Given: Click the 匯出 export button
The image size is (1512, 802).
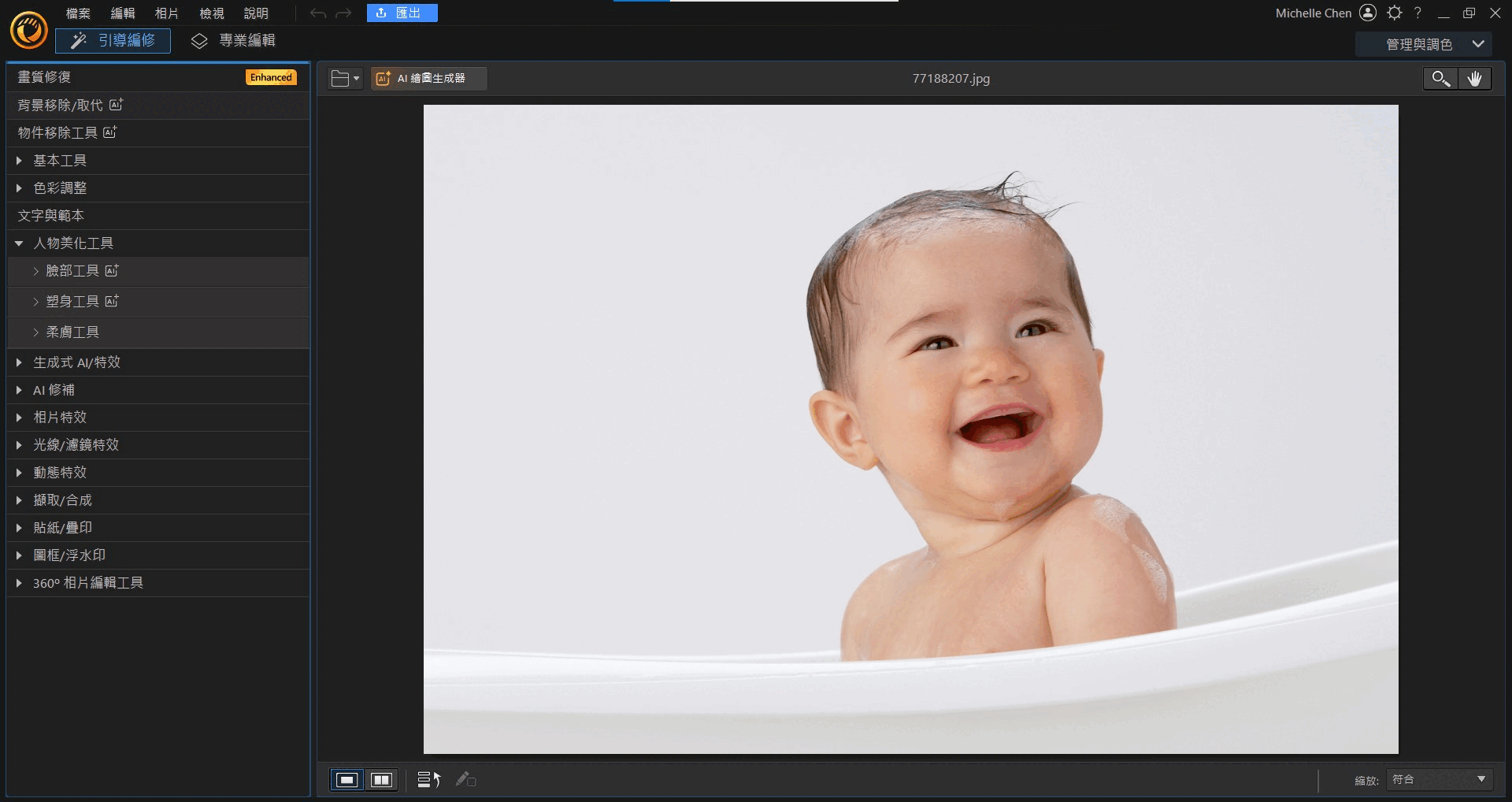Looking at the screenshot, I should 402,13.
